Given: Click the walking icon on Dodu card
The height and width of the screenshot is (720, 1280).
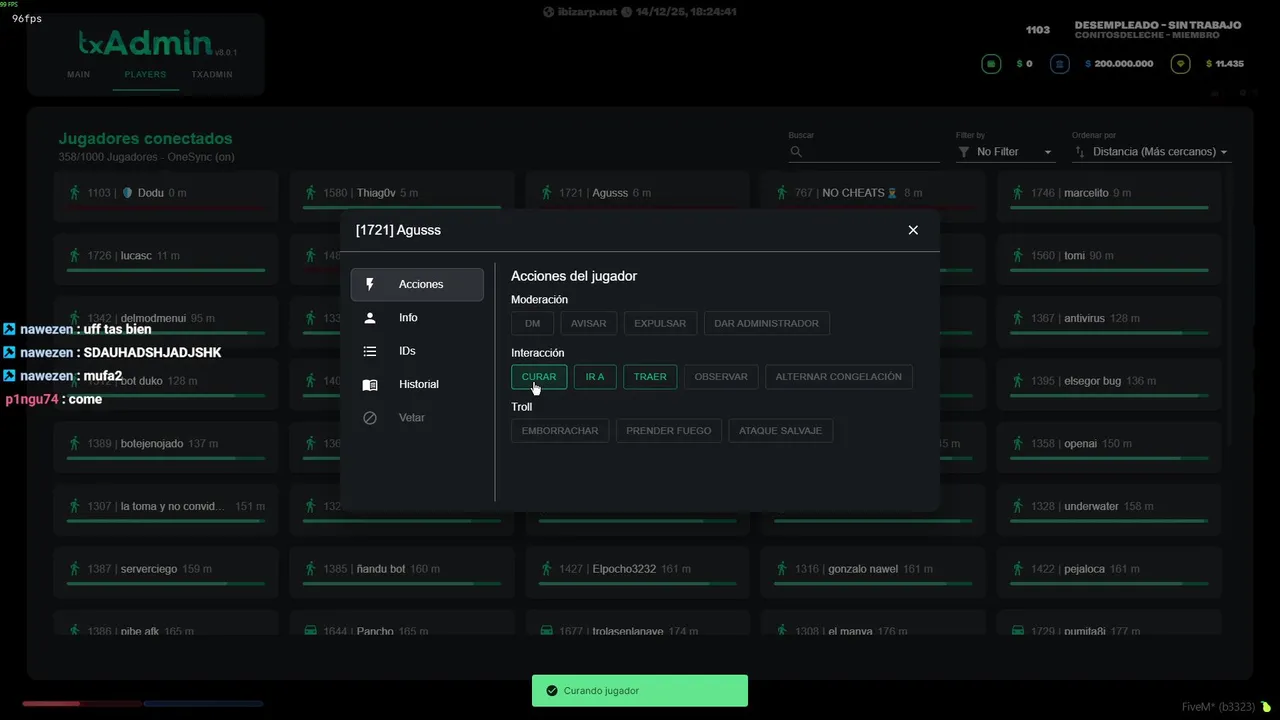Looking at the screenshot, I should coord(74,193).
